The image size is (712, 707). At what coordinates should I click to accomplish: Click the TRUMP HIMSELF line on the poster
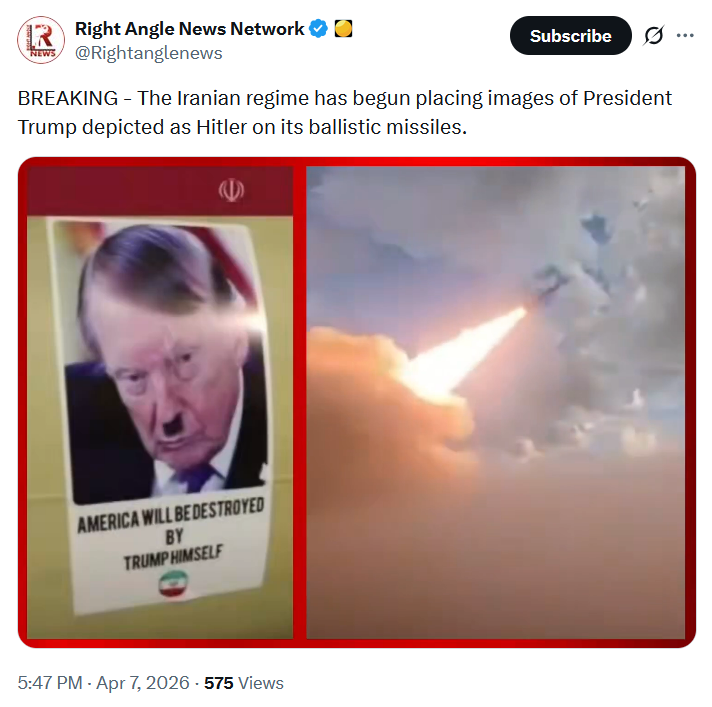(173, 558)
